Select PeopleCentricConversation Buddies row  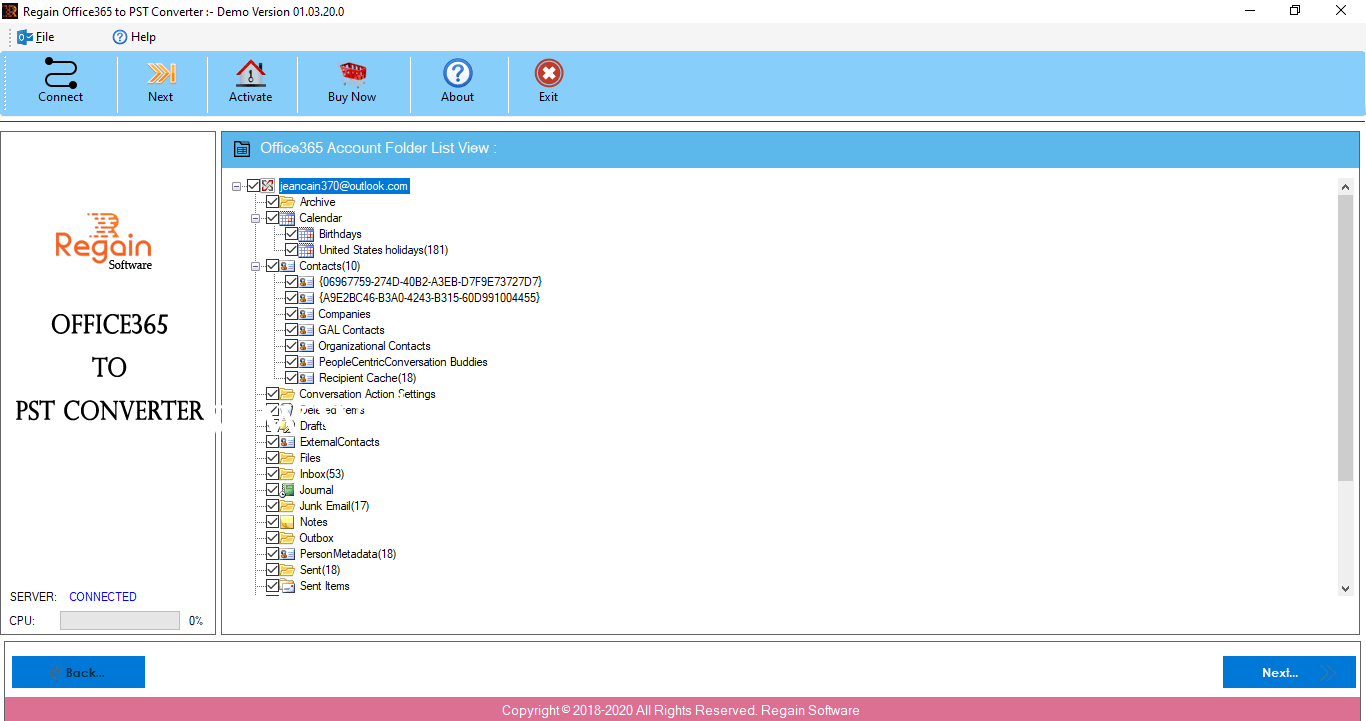point(403,362)
